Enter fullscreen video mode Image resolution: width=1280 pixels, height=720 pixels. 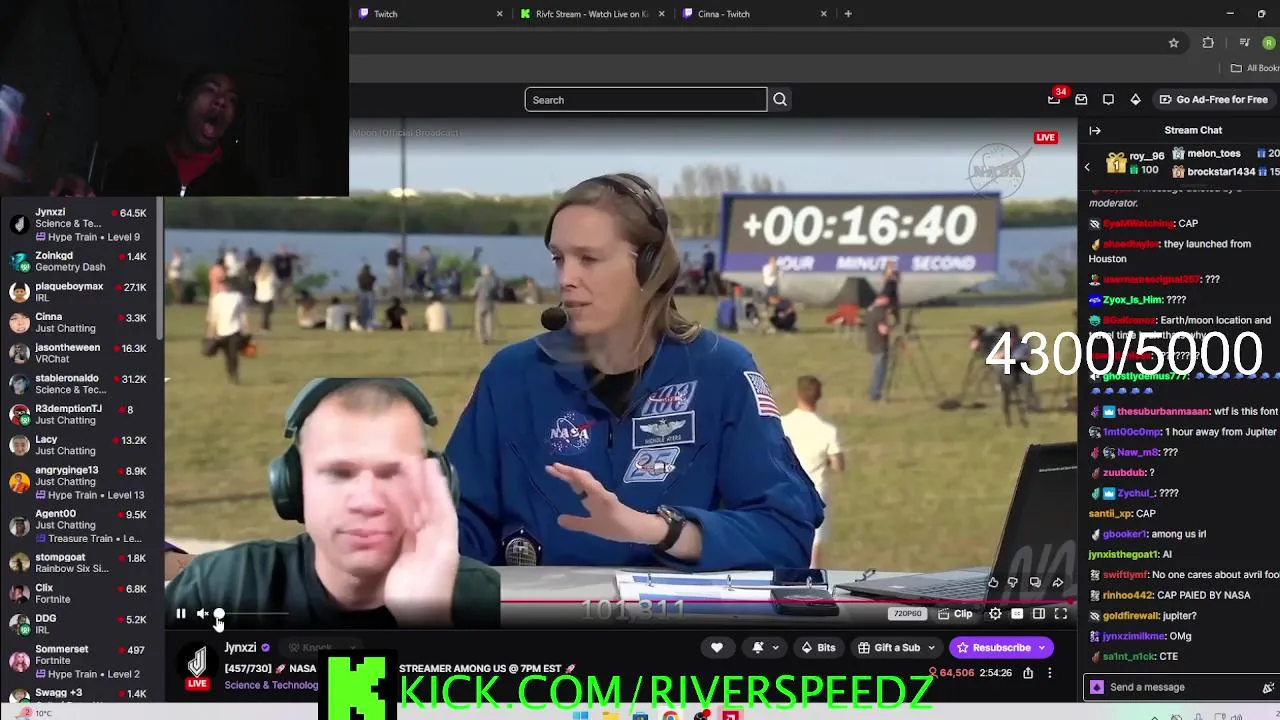click(x=1061, y=614)
